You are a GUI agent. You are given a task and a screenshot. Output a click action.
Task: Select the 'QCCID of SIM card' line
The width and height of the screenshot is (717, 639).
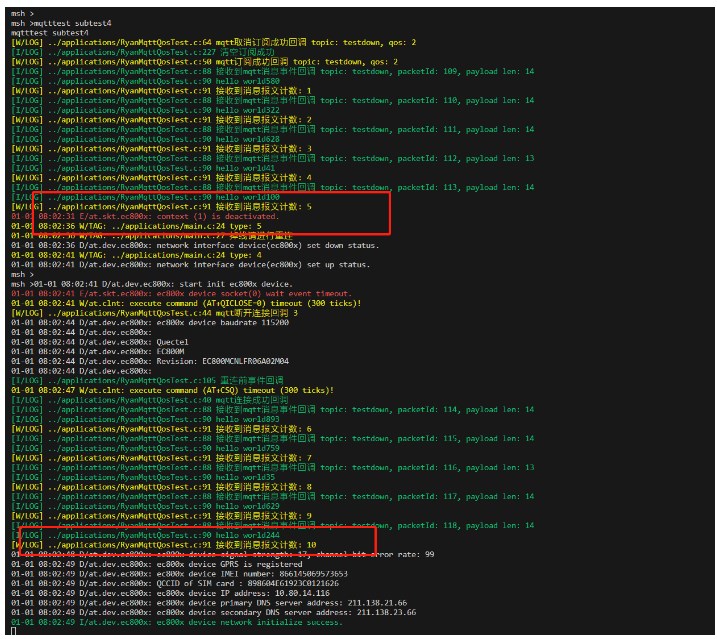coord(175,583)
